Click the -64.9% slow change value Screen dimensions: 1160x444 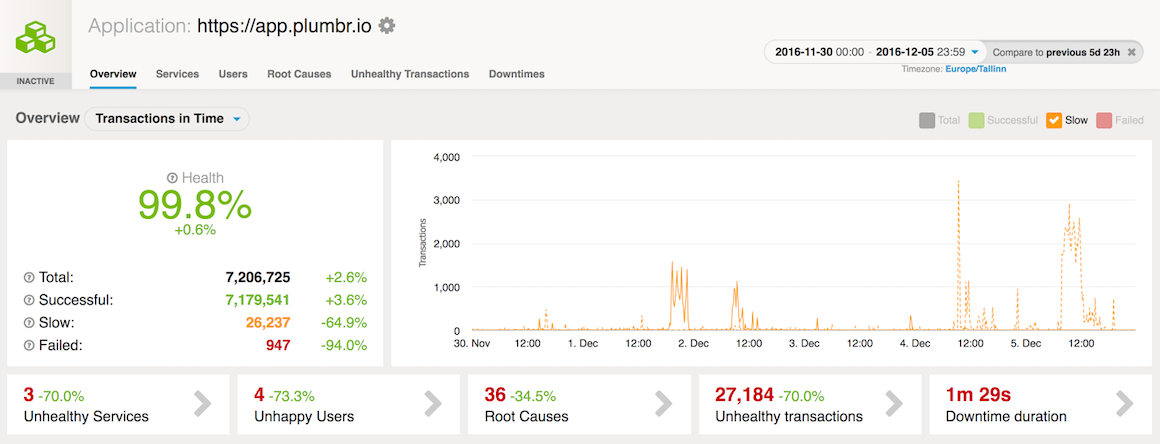click(x=344, y=323)
